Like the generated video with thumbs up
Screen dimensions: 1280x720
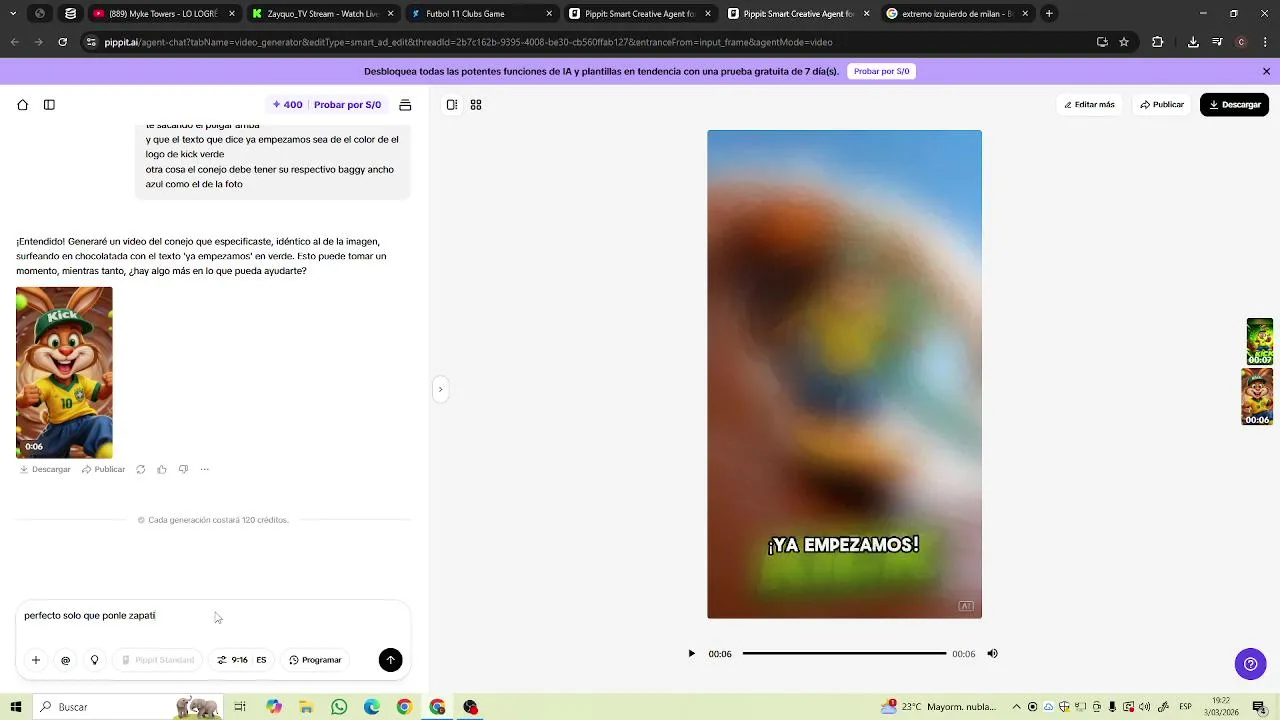162,469
